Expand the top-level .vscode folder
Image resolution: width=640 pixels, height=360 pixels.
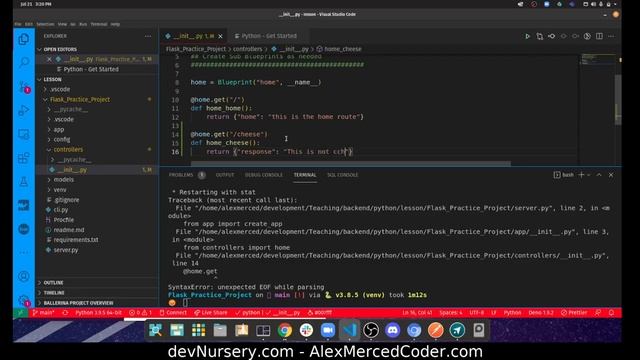[x=60, y=89]
